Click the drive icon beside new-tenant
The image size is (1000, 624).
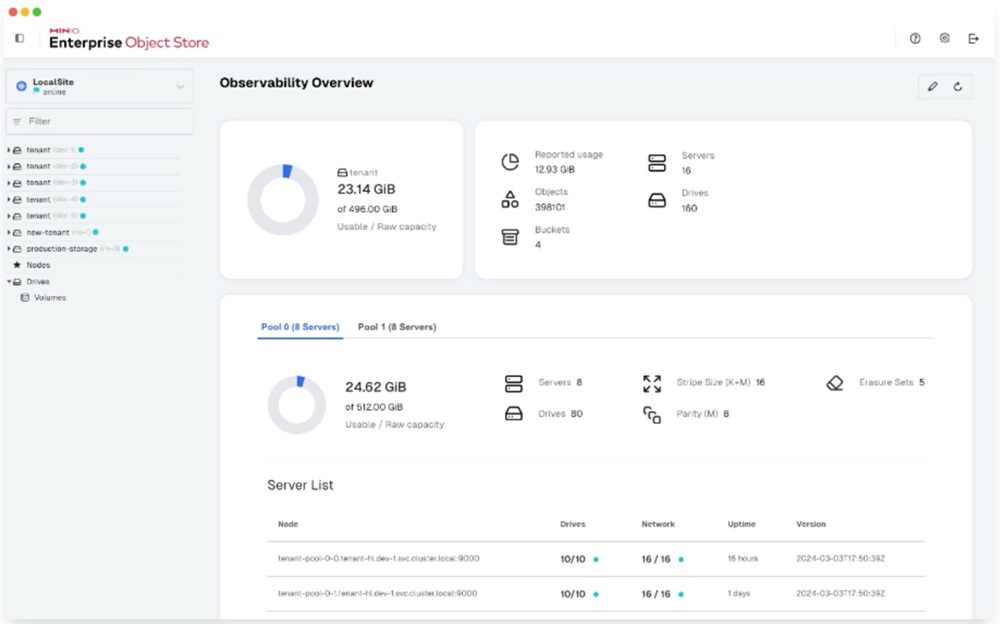(17, 232)
